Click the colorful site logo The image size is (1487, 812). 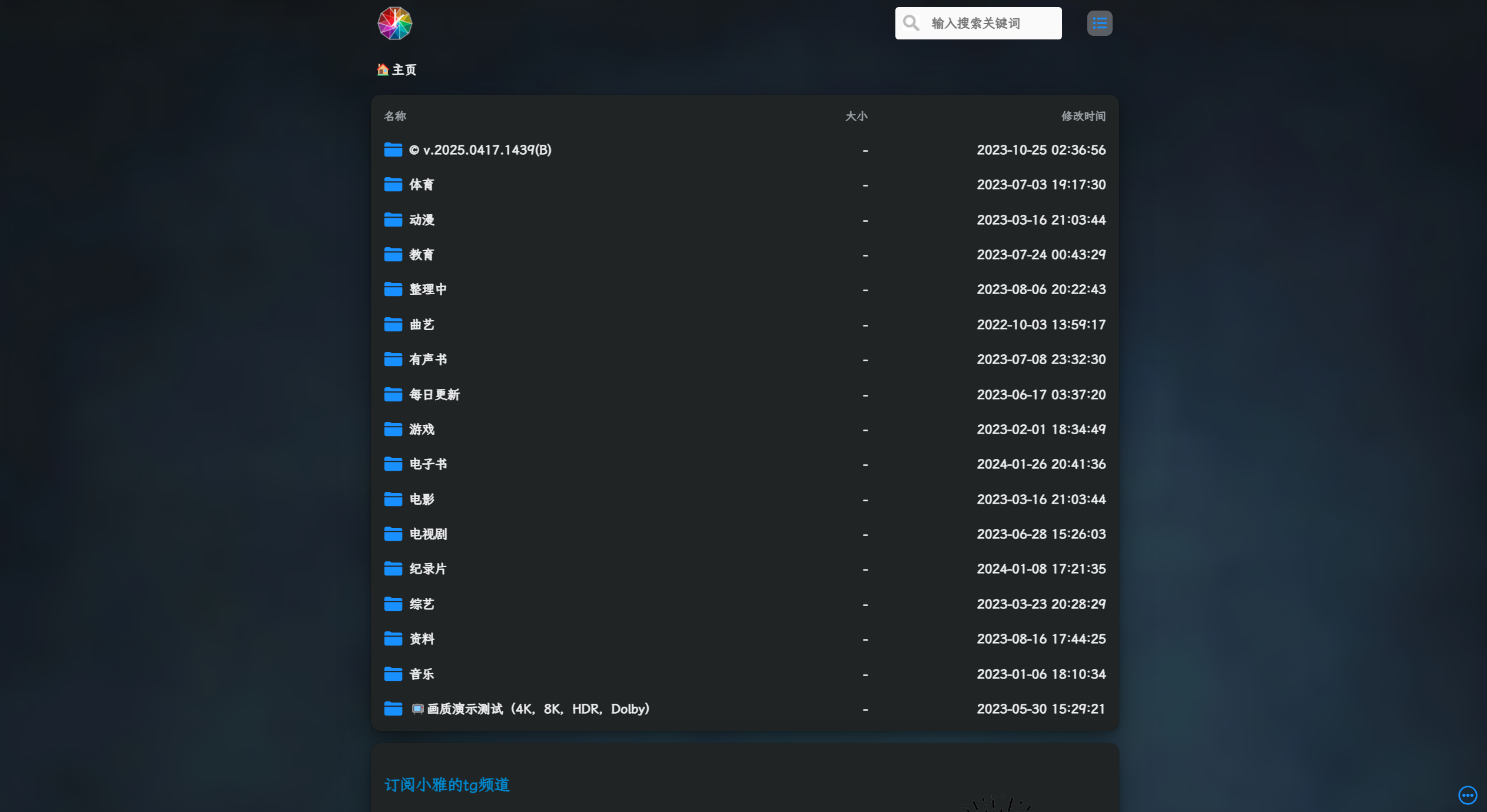point(394,24)
